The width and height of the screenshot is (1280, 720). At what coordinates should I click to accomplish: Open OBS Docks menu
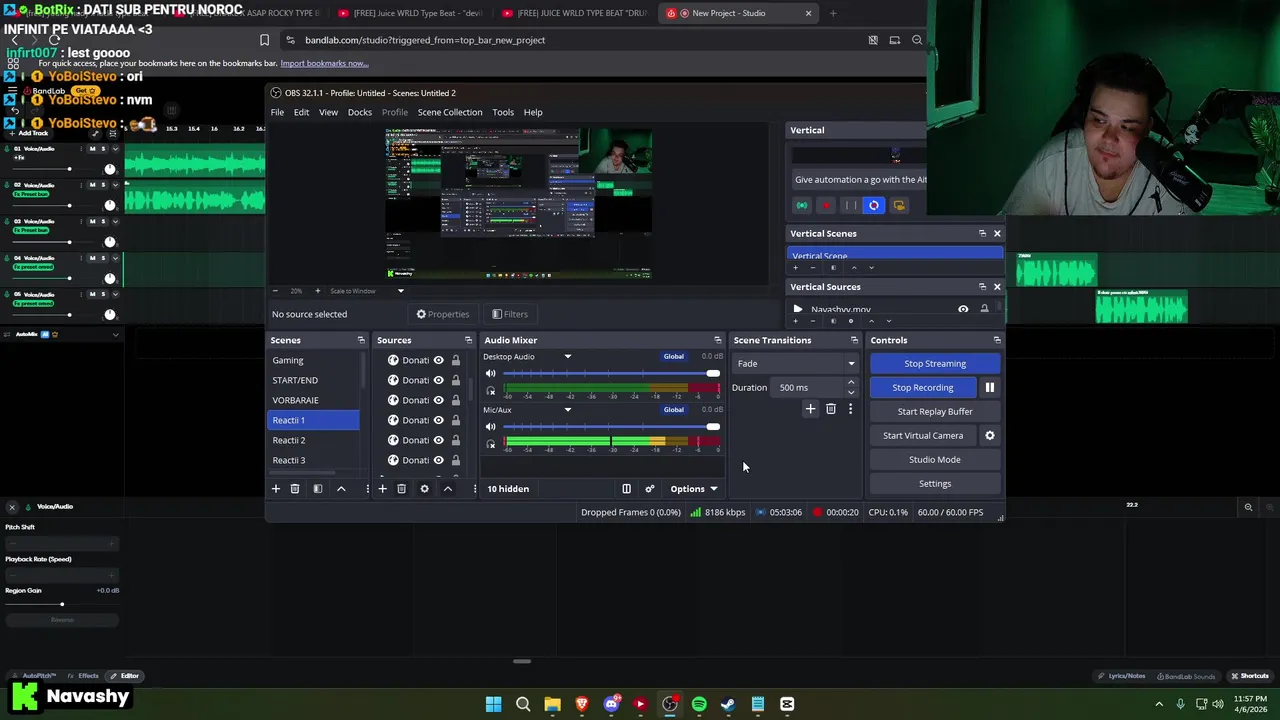(x=360, y=112)
